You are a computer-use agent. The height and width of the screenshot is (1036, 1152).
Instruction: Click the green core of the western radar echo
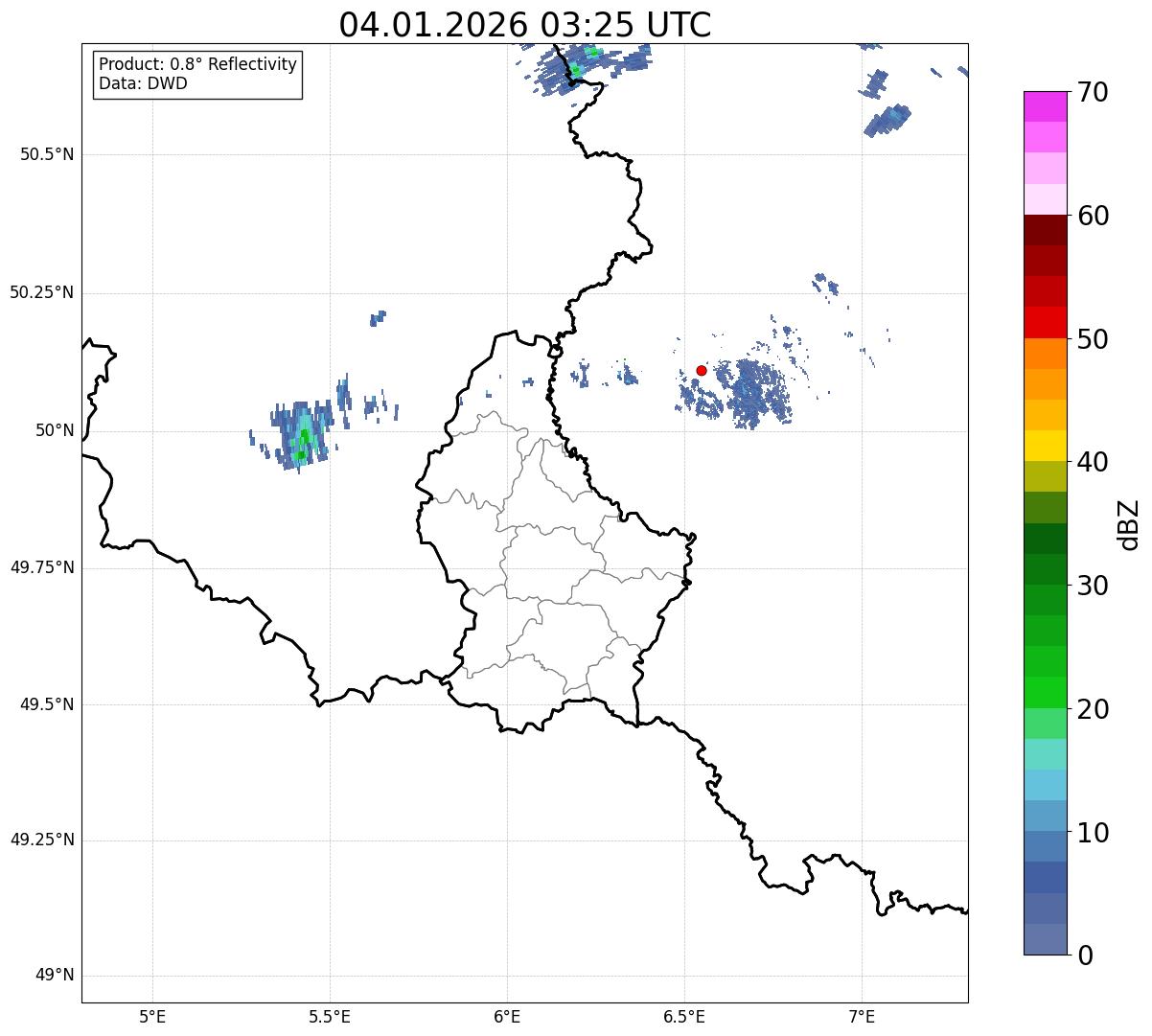[x=304, y=441]
